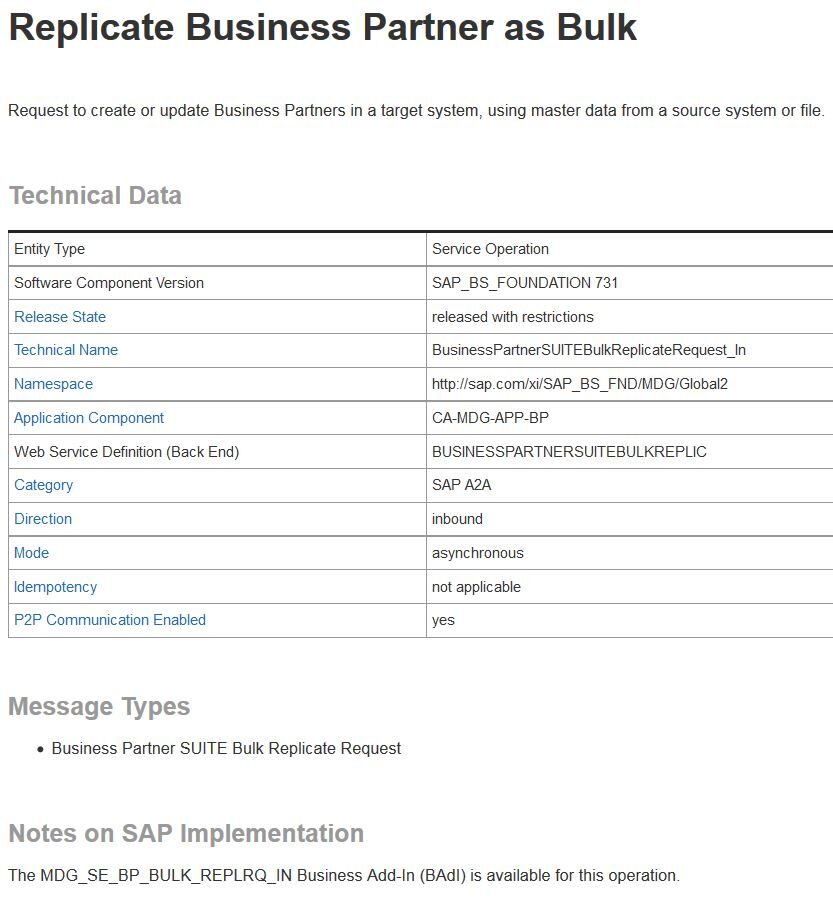Click the Technical Name link

tap(66, 350)
